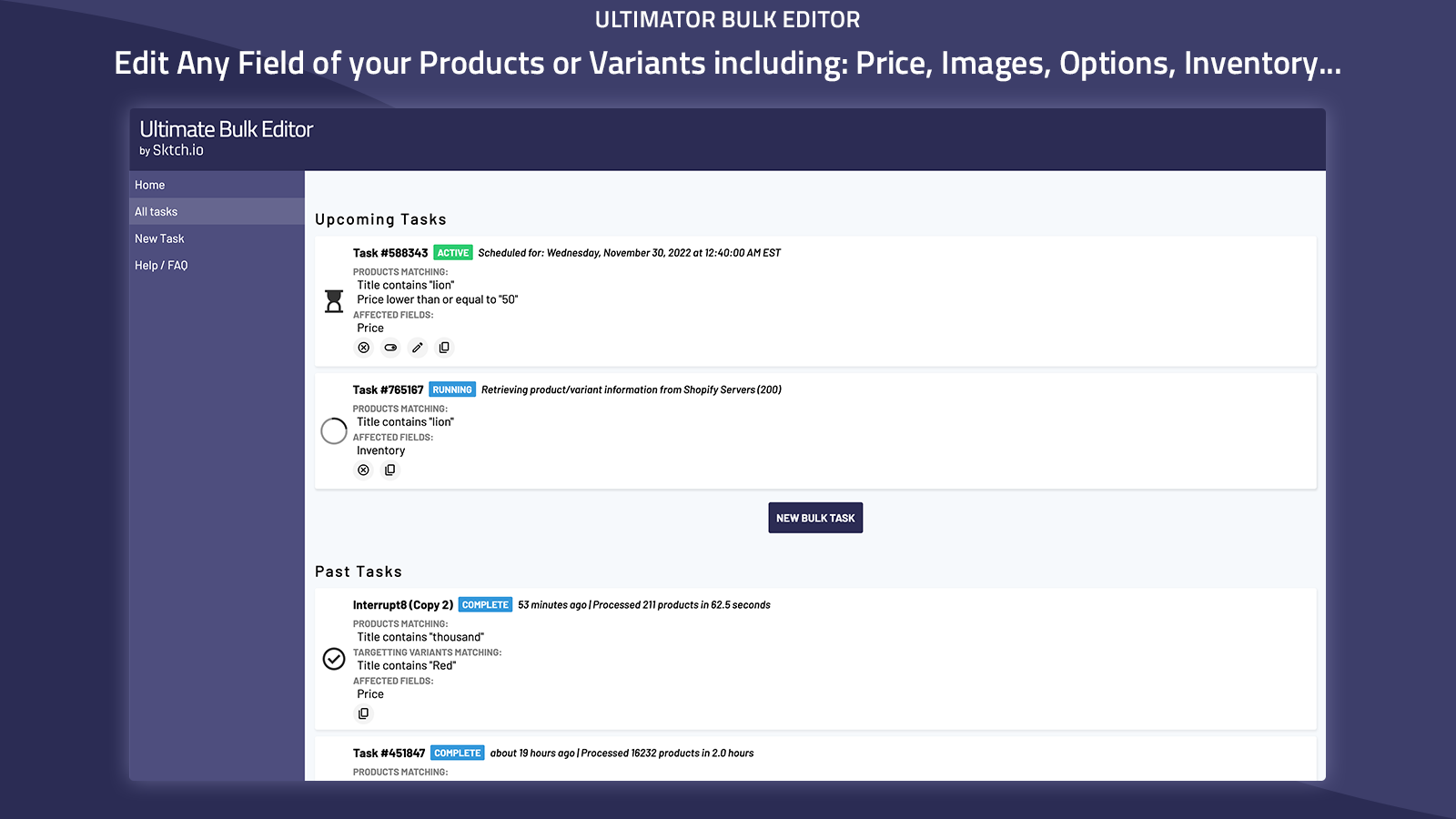Toggle Task #588343 active state switch
This screenshot has height=819, width=1456.
390,348
